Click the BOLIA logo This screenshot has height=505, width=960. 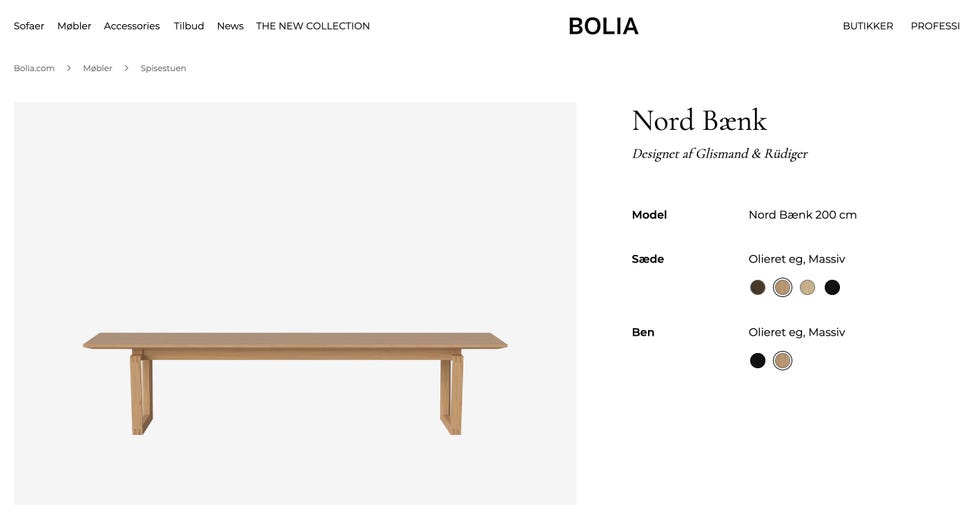pos(603,26)
